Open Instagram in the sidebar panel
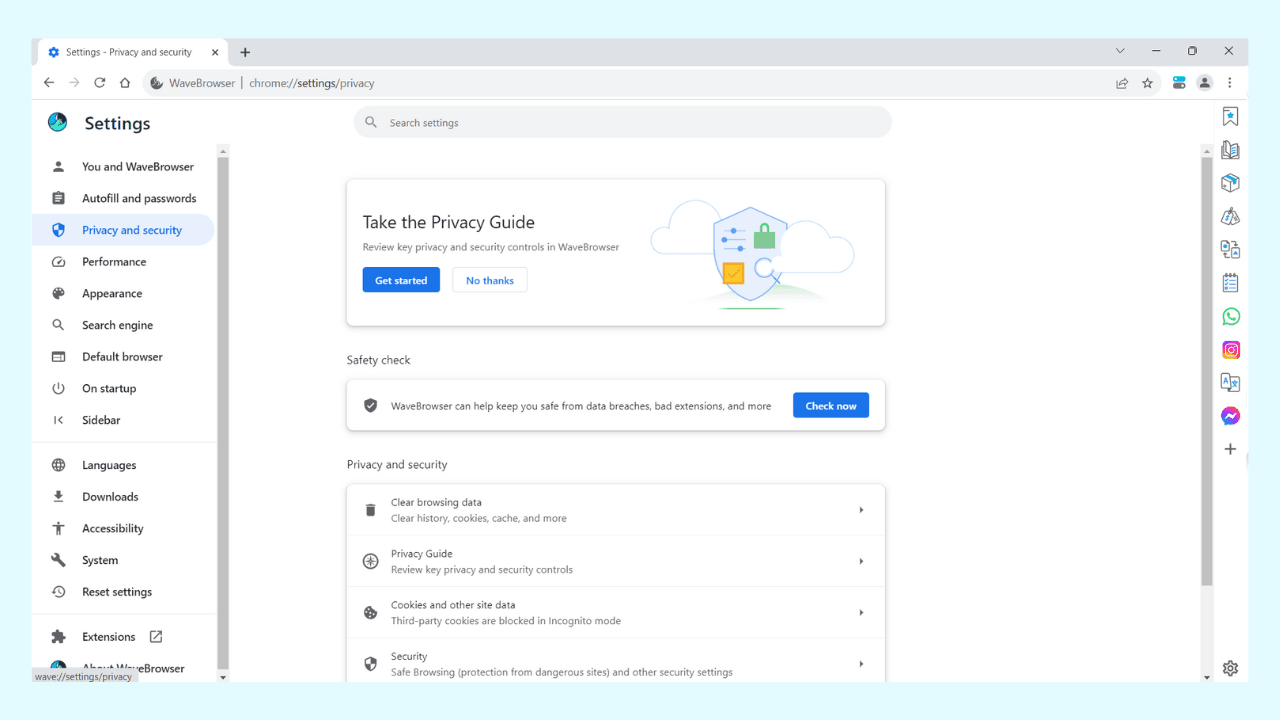Image resolution: width=1280 pixels, height=720 pixels. (x=1230, y=349)
